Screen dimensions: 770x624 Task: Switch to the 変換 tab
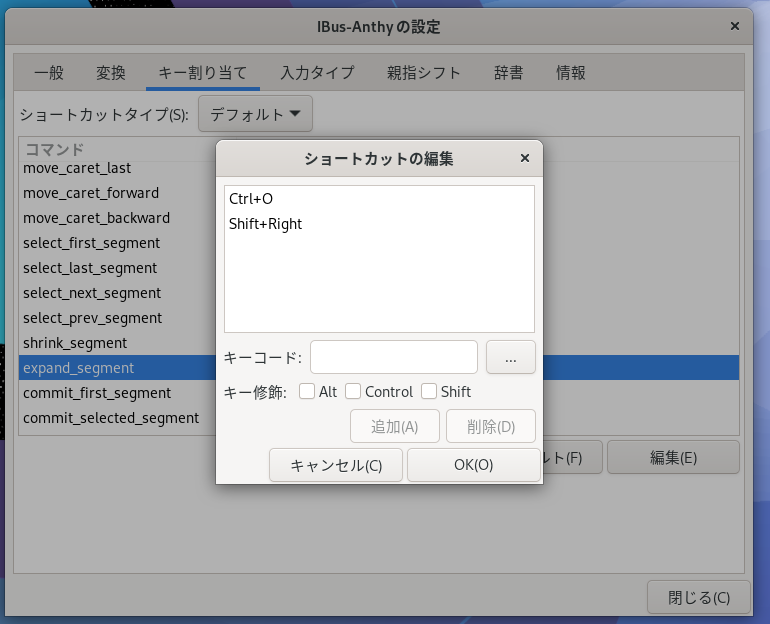click(x=110, y=73)
